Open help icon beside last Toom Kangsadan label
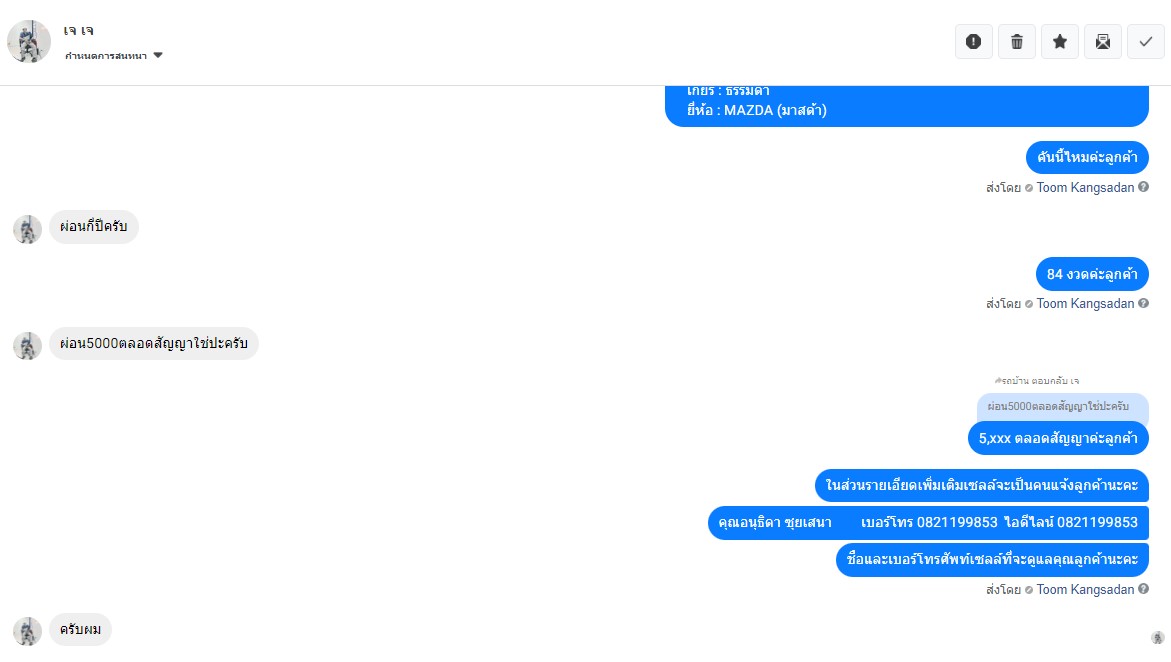The width and height of the screenshot is (1171, 662). tap(1143, 589)
